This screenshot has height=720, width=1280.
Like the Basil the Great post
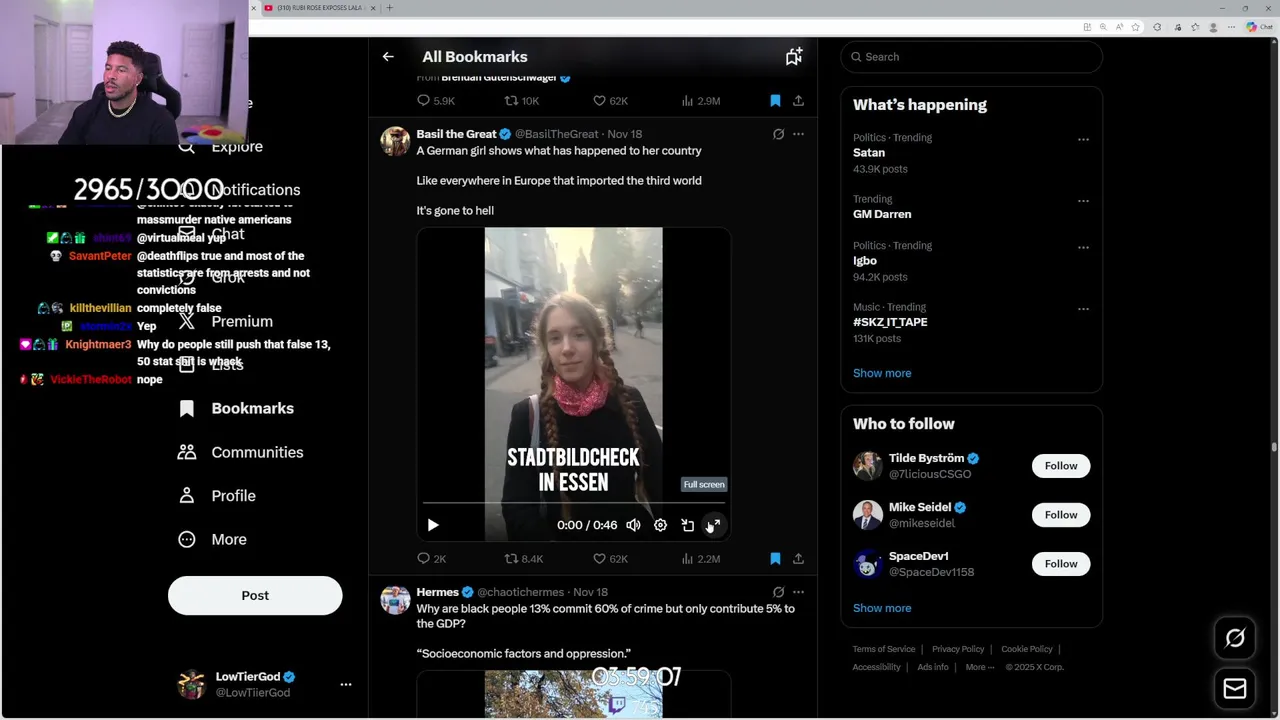(x=610, y=559)
